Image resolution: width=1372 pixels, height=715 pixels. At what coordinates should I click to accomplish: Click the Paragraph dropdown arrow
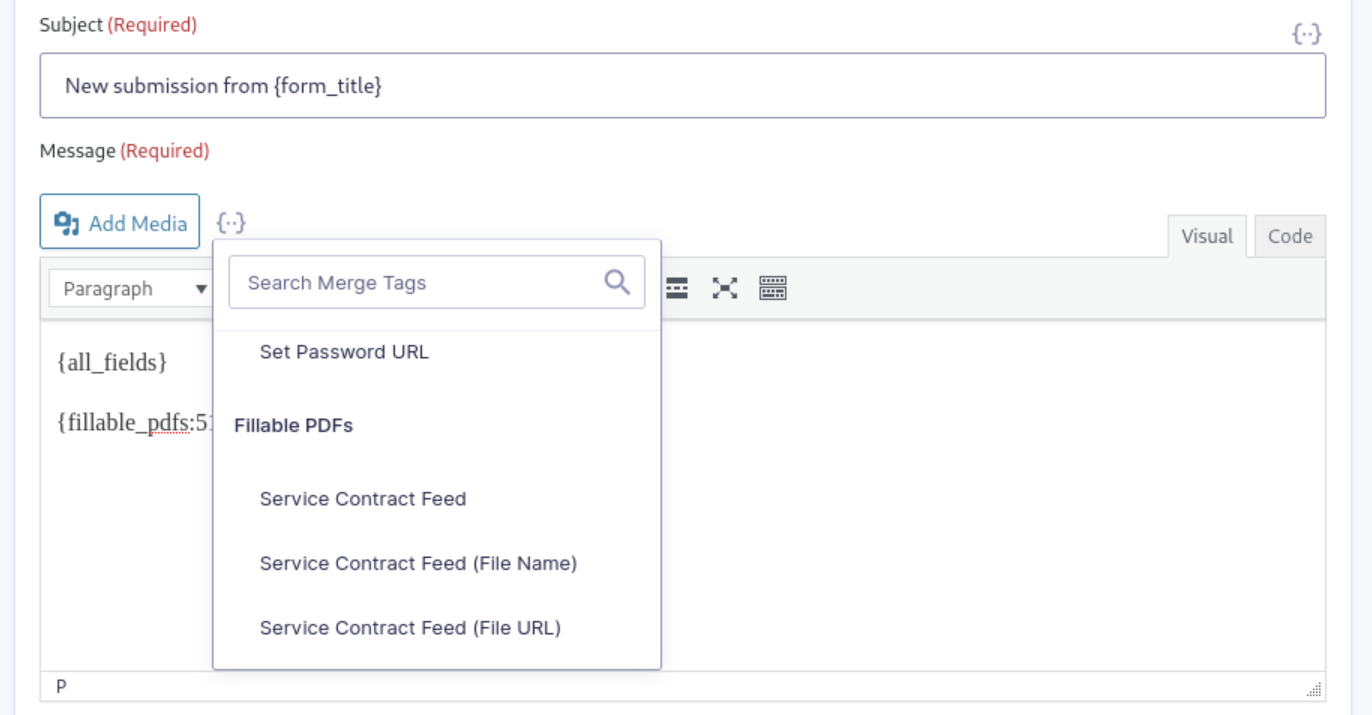click(x=203, y=288)
